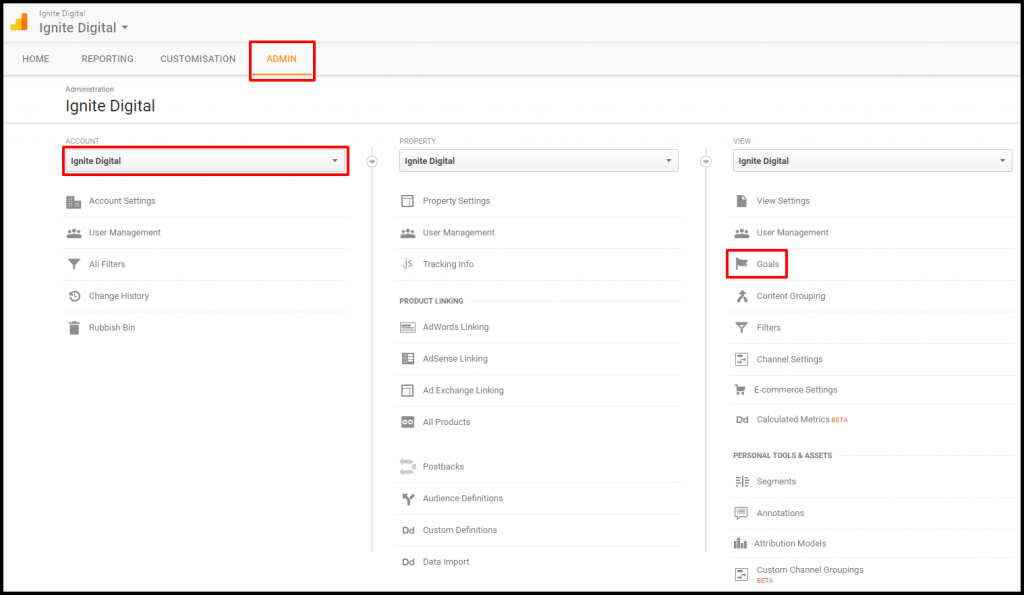Image resolution: width=1024 pixels, height=595 pixels.
Task: Open AdWords Linking settings
Action: tap(455, 327)
